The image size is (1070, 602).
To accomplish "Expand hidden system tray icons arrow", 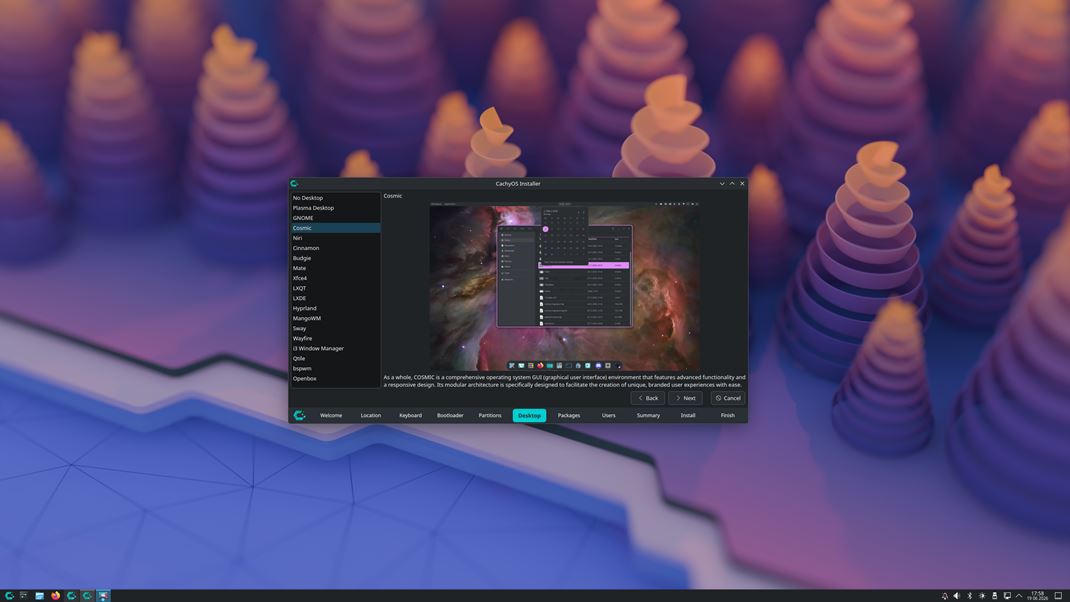I will pyautogui.click(x=1019, y=596).
